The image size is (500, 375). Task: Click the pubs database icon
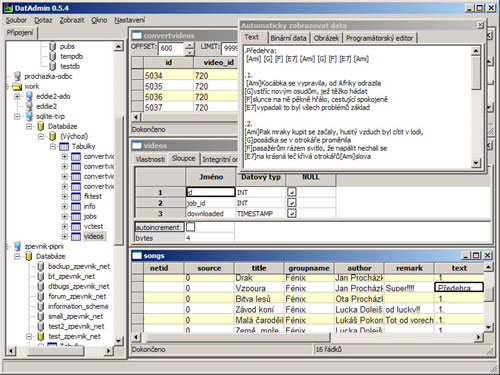tap(53, 46)
